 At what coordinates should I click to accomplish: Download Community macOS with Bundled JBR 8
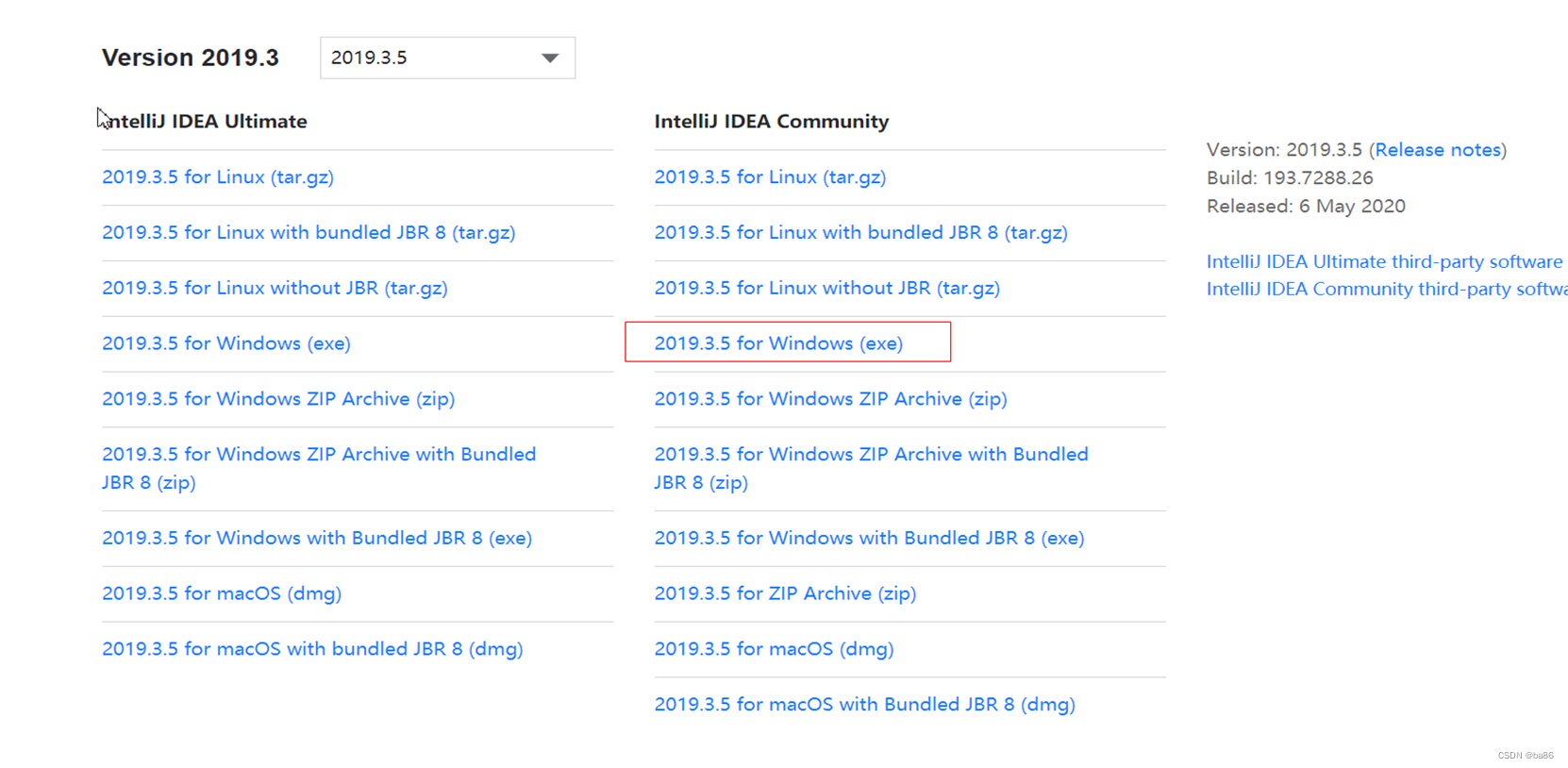point(864,705)
